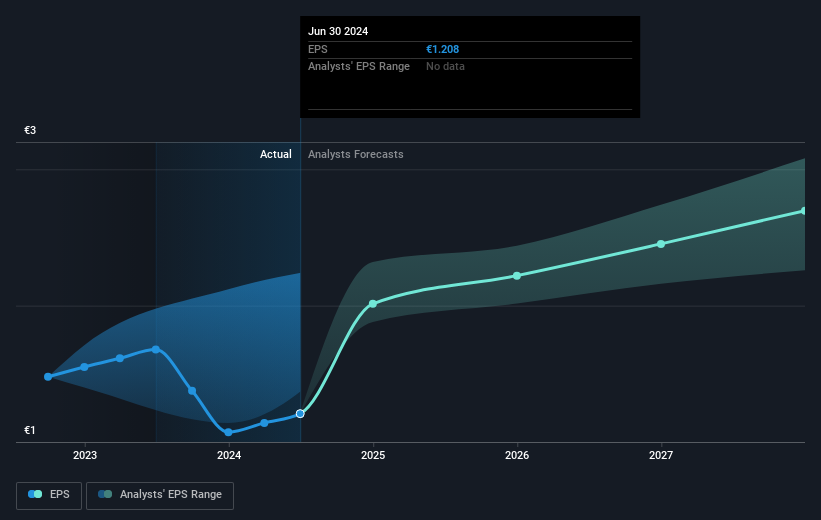Click the 'Actual' section label
The image size is (821, 520).
pos(275,154)
